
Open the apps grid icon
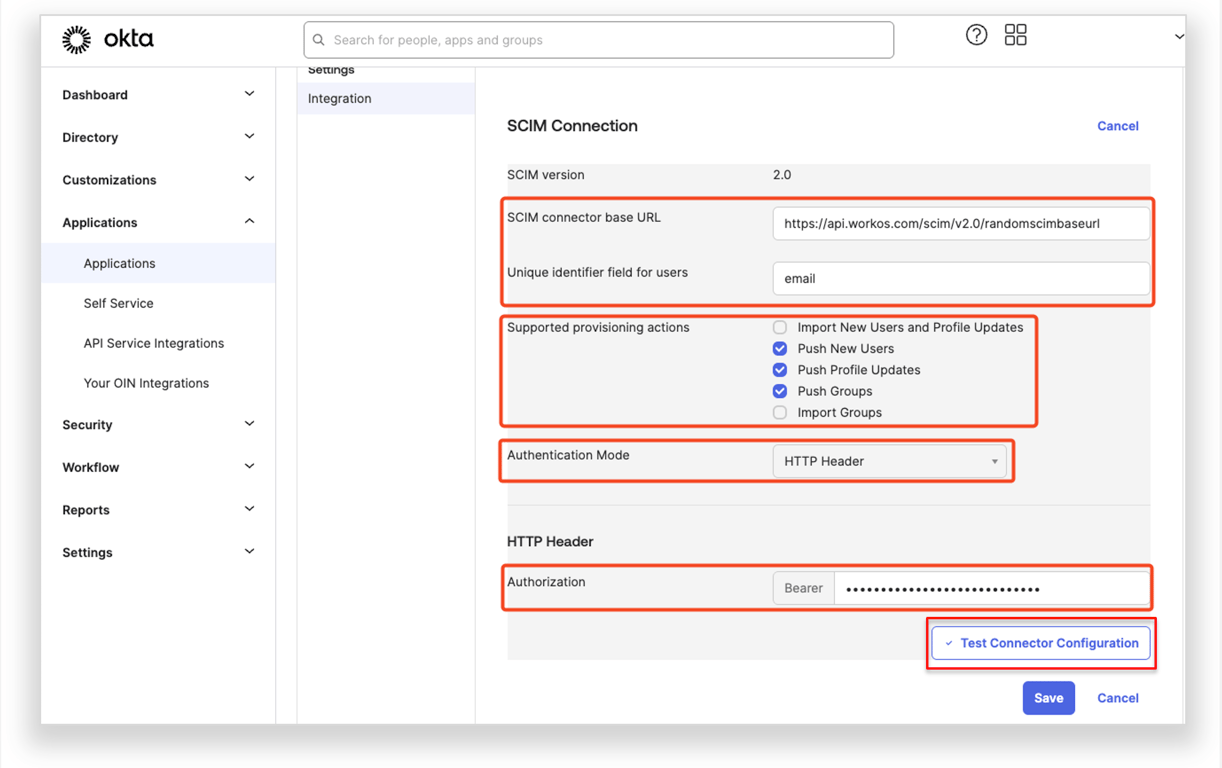click(x=1015, y=35)
